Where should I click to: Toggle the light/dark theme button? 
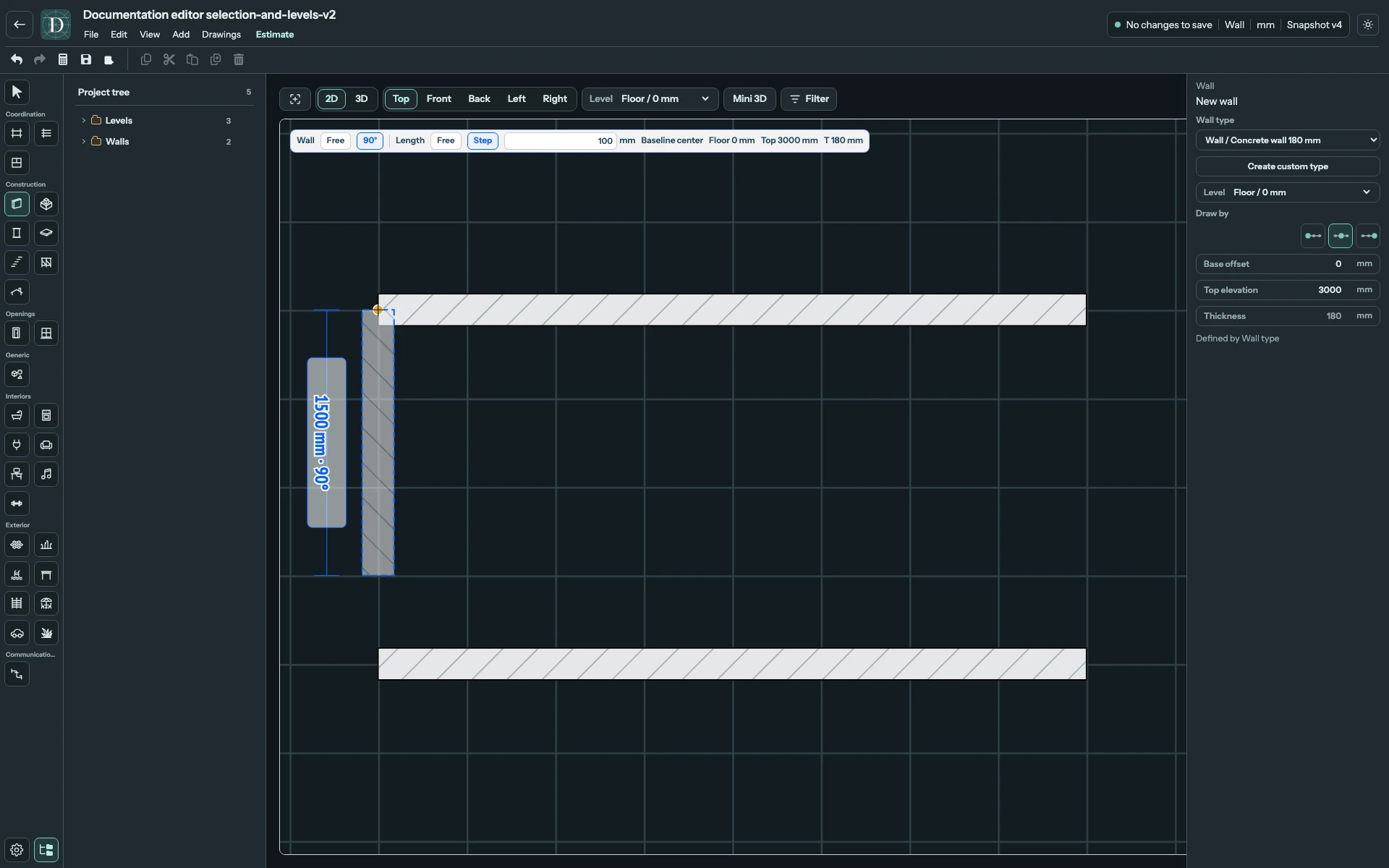coord(1367,25)
